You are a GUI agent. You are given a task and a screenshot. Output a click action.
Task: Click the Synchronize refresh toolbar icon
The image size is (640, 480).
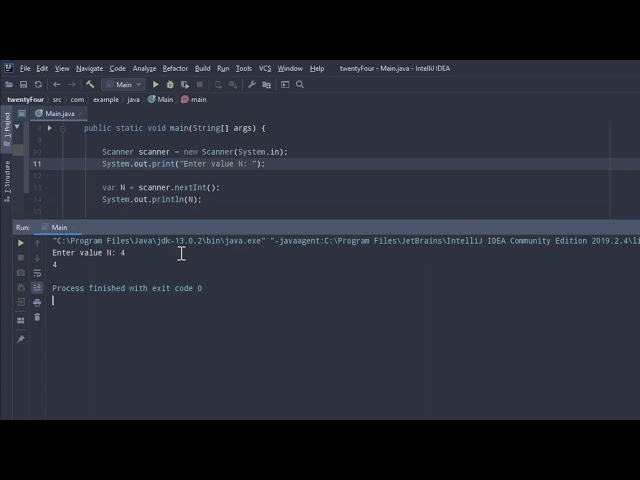(38, 84)
